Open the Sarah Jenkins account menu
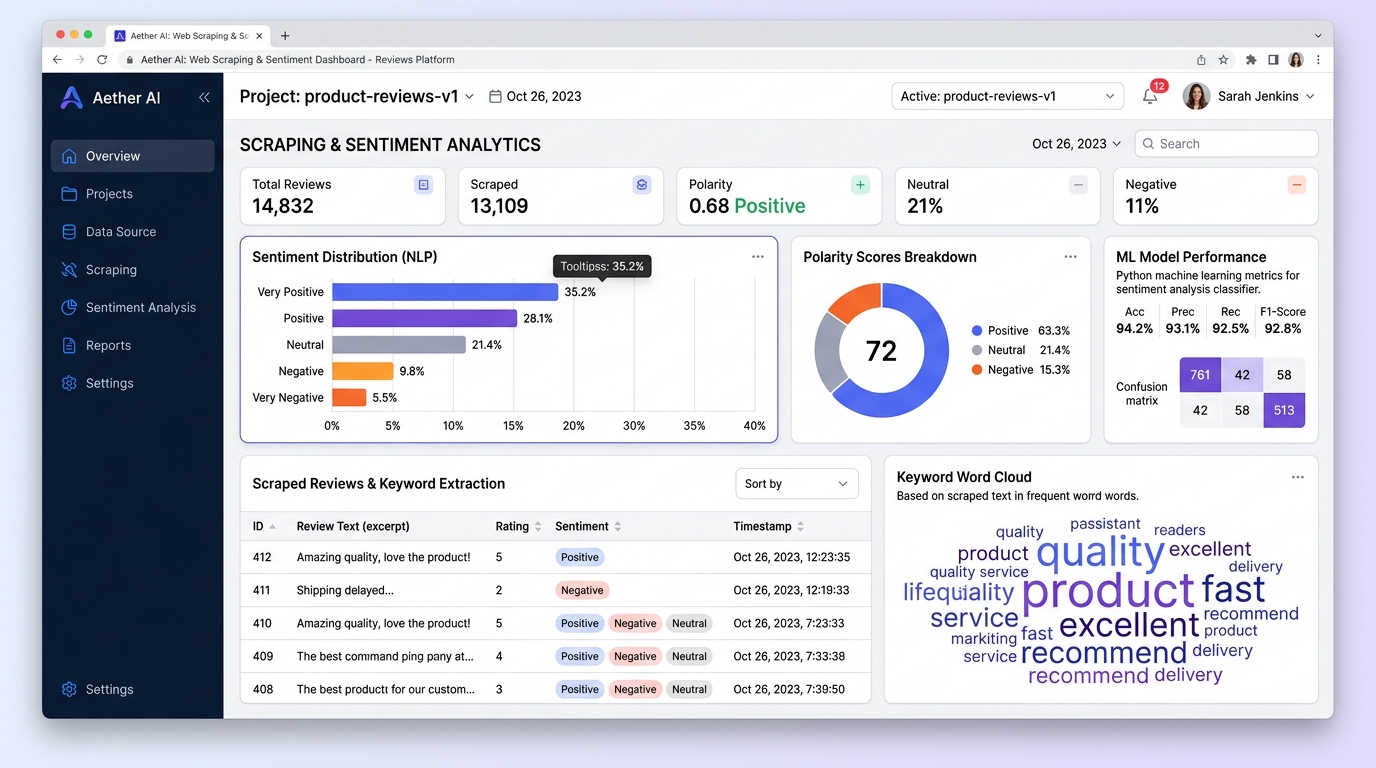The height and width of the screenshot is (768, 1376). click(1249, 96)
